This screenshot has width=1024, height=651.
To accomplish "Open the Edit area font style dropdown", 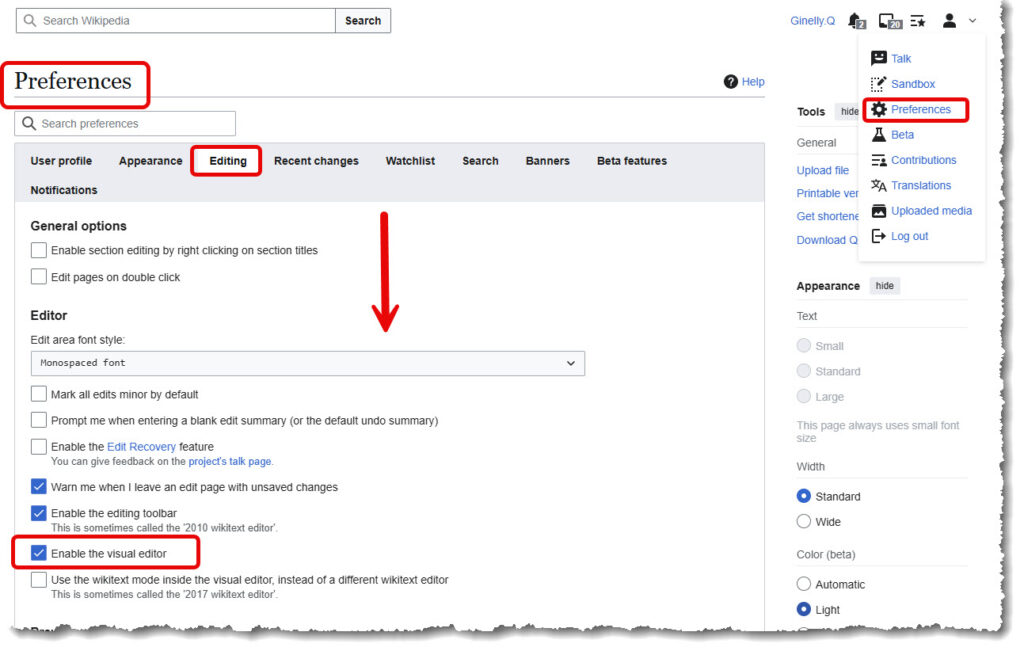I will (x=308, y=363).
